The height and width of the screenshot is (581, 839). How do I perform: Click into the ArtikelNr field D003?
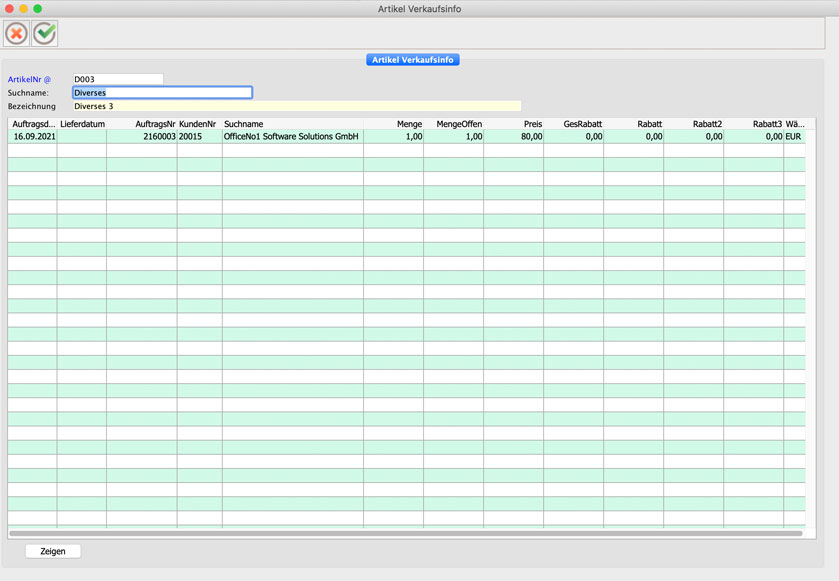pyautogui.click(x=118, y=79)
